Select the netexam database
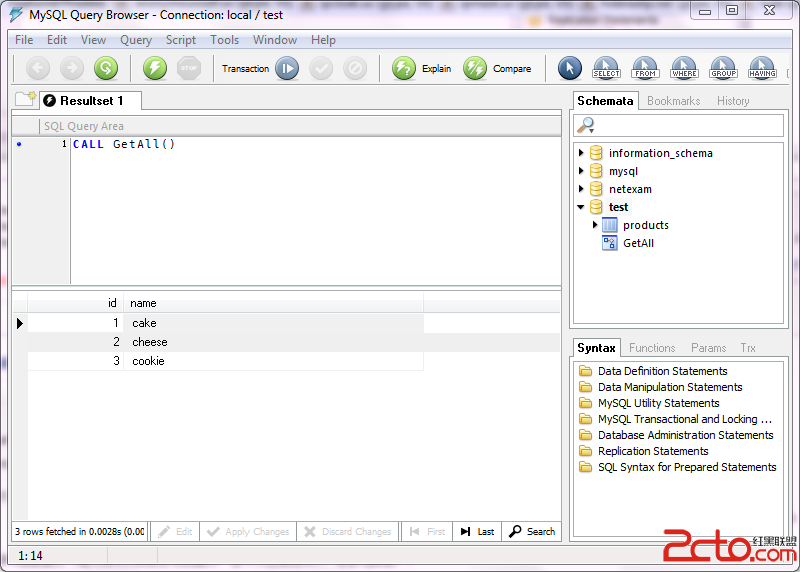 (630, 189)
